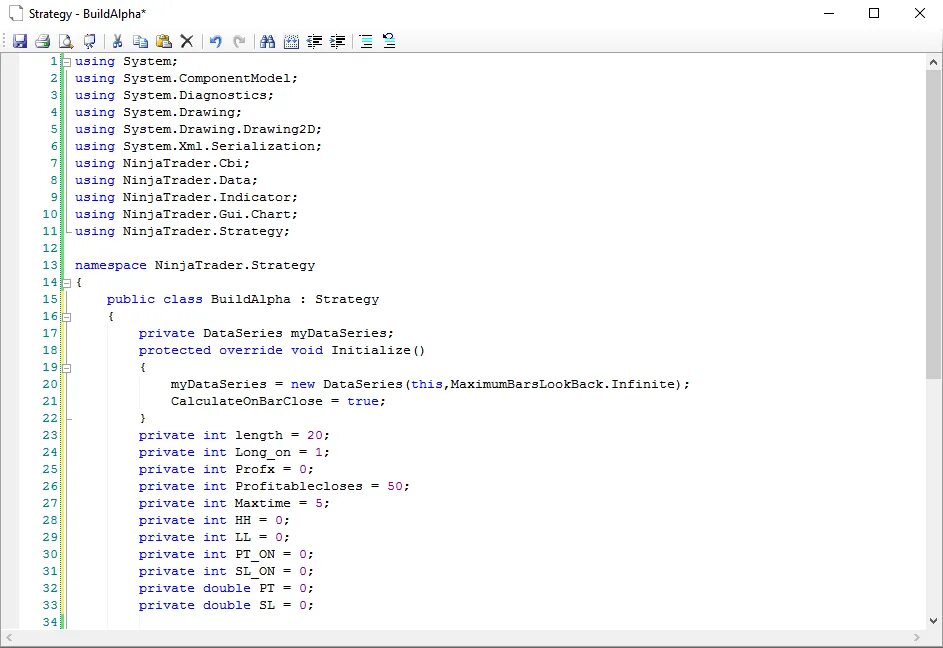Place cursor on 'using System.ComponentModel;' line

[186, 79]
